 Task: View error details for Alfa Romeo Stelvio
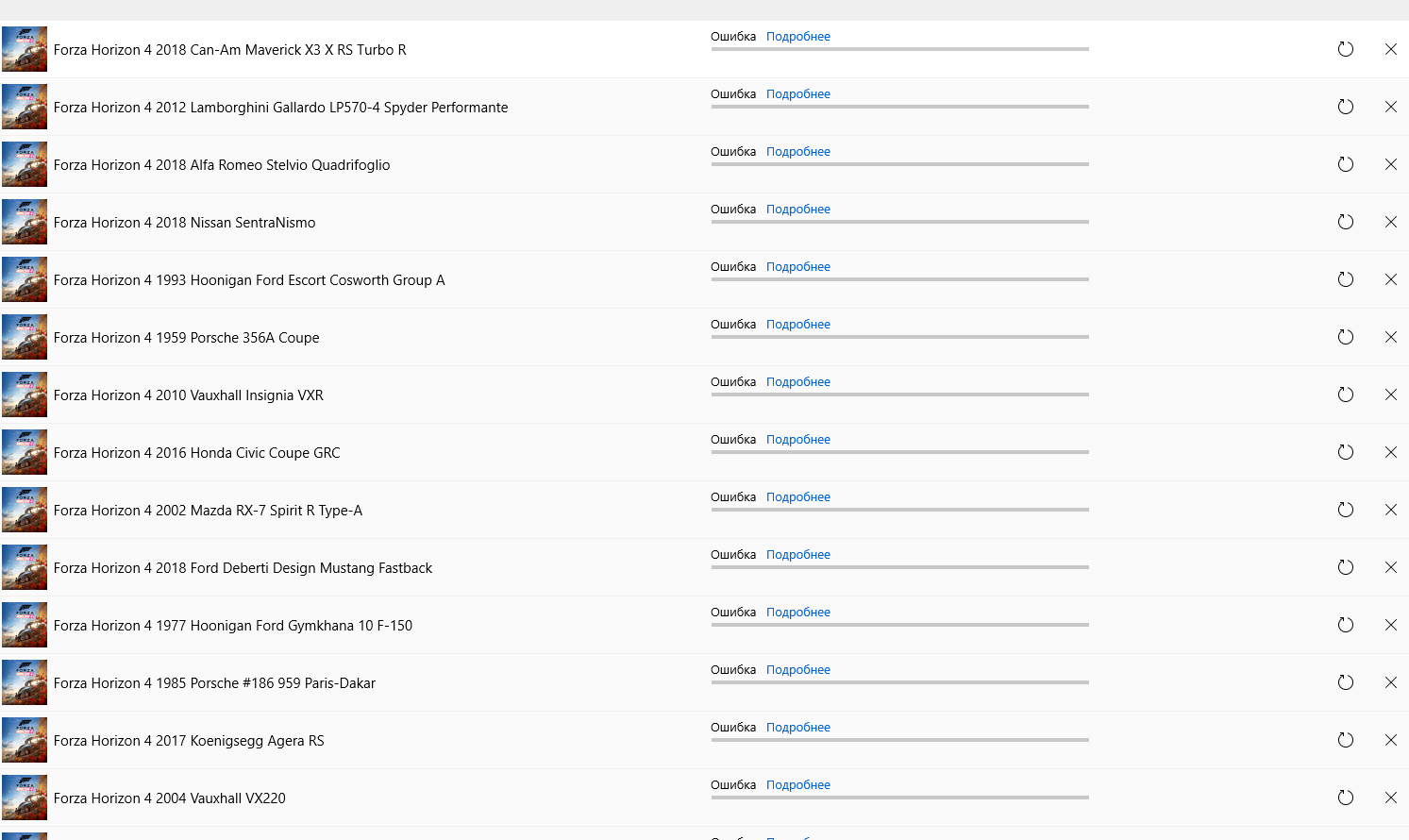tap(798, 152)
